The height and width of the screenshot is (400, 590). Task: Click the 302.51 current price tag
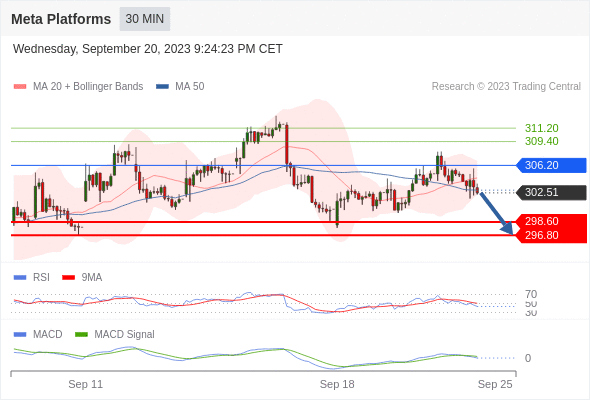(x=551, y=192)
